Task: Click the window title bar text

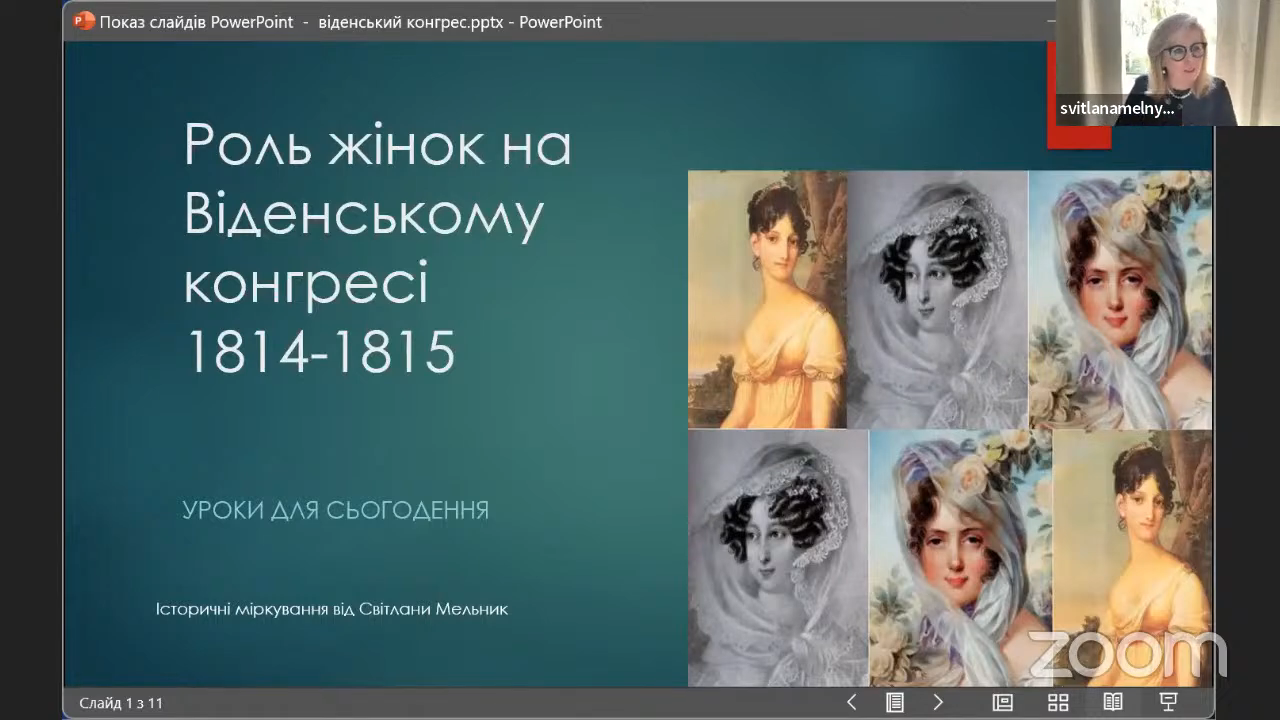Action: [351, 22]
